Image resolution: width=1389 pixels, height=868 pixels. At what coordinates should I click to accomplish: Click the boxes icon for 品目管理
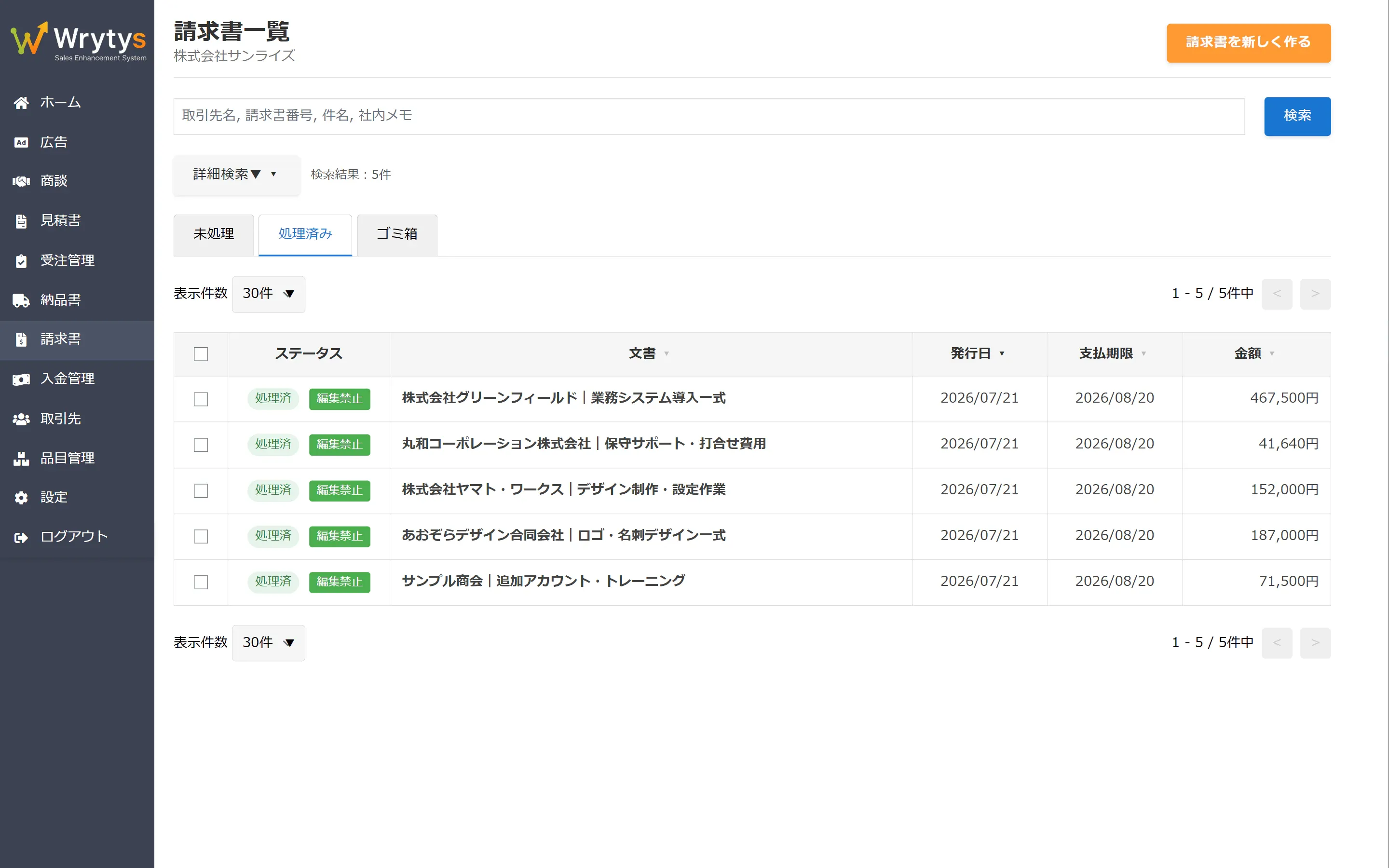click(x=21, y=459)
